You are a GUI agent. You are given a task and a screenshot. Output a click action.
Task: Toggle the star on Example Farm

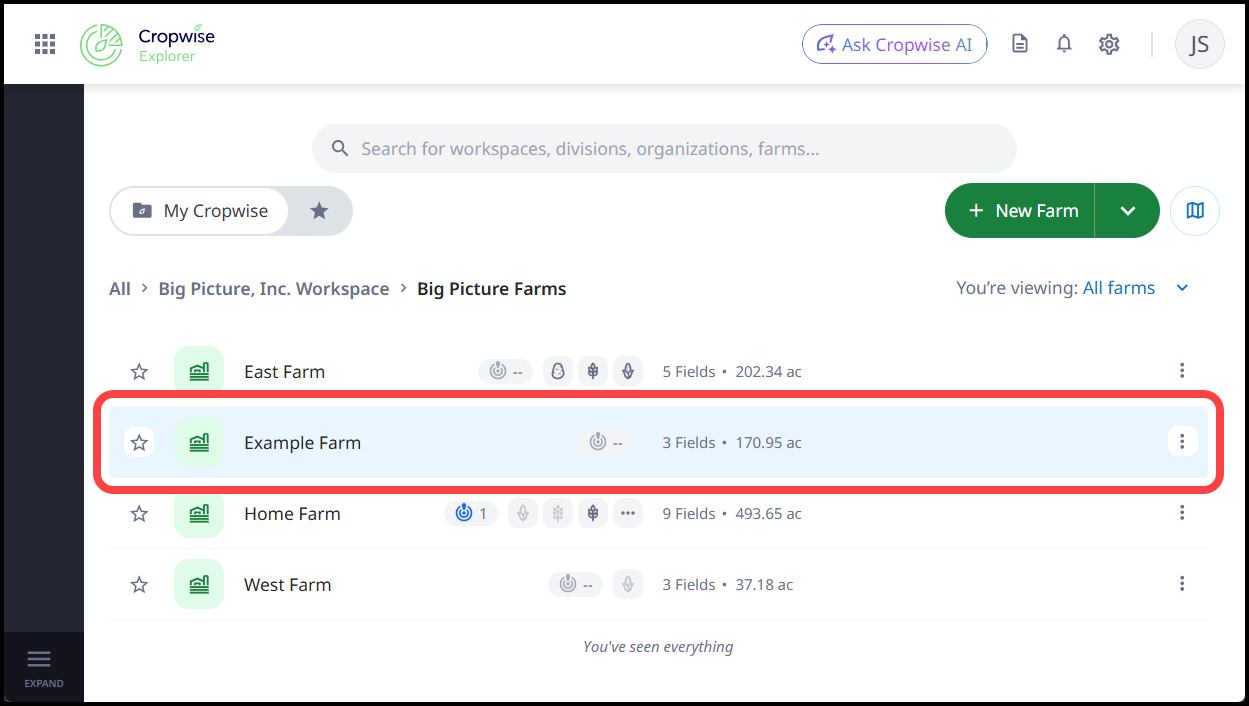coord(139,442)
